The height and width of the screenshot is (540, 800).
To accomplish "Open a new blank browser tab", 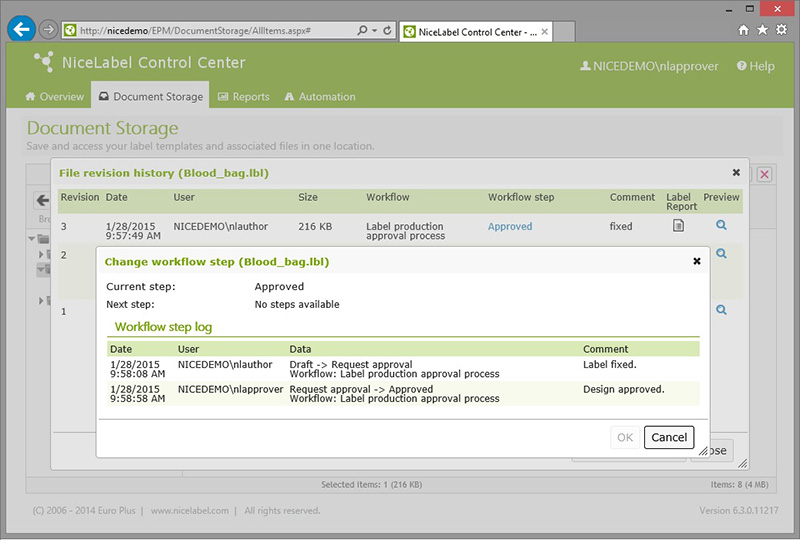I will click(564, 32).
